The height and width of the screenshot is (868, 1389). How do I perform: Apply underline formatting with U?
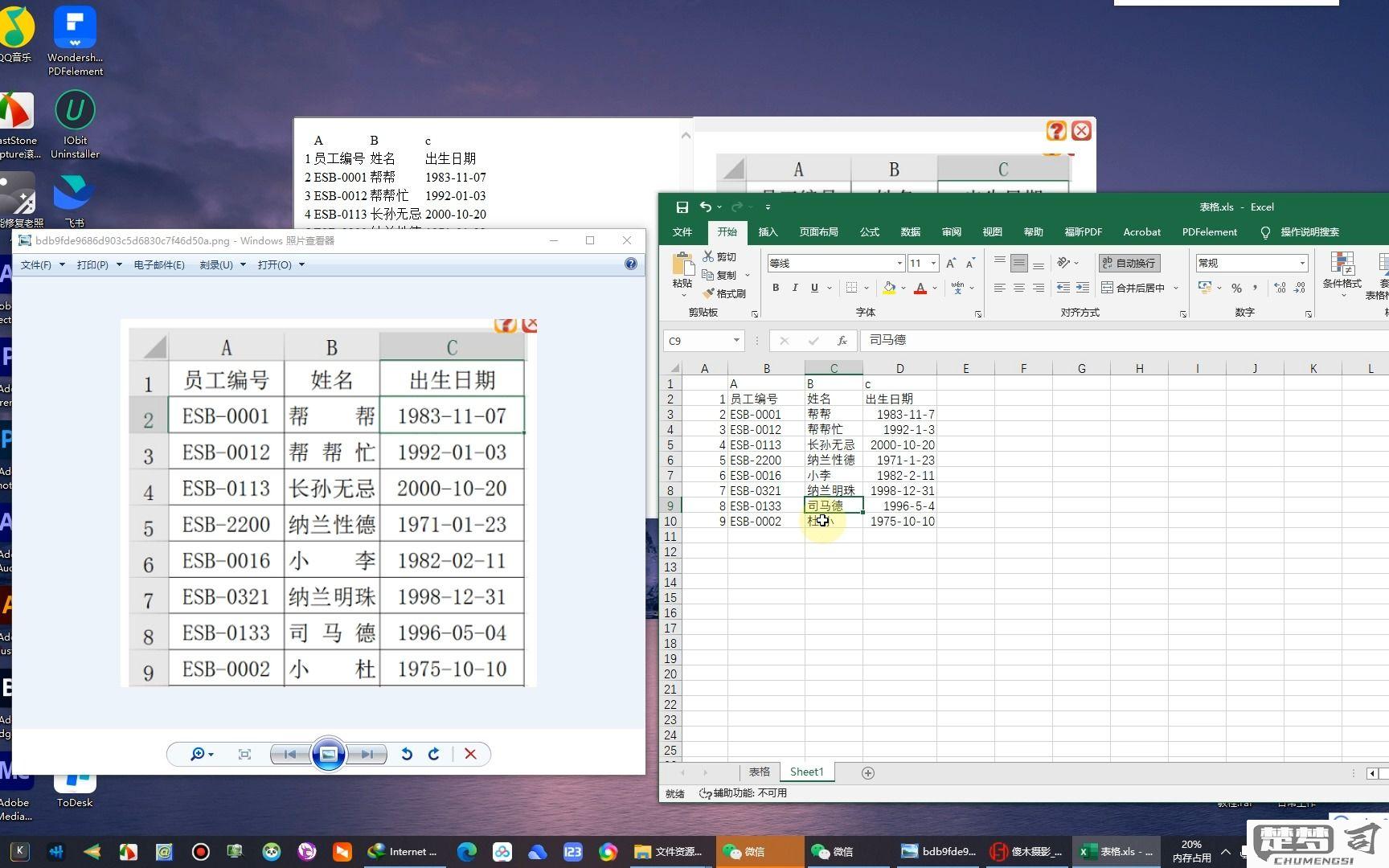[814, 288]
